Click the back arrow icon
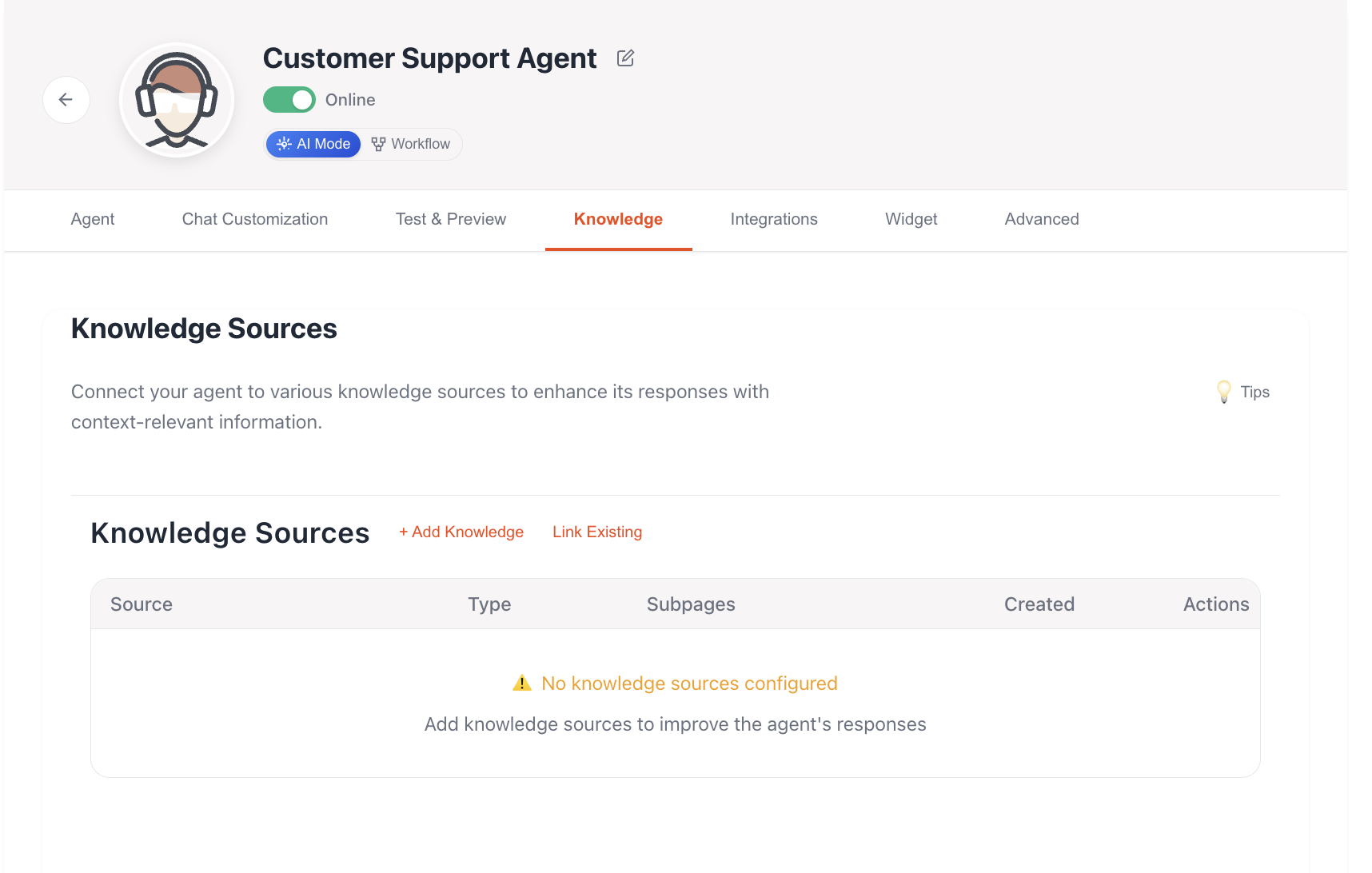Screen dimensions: 1372x873 (66, 99)
